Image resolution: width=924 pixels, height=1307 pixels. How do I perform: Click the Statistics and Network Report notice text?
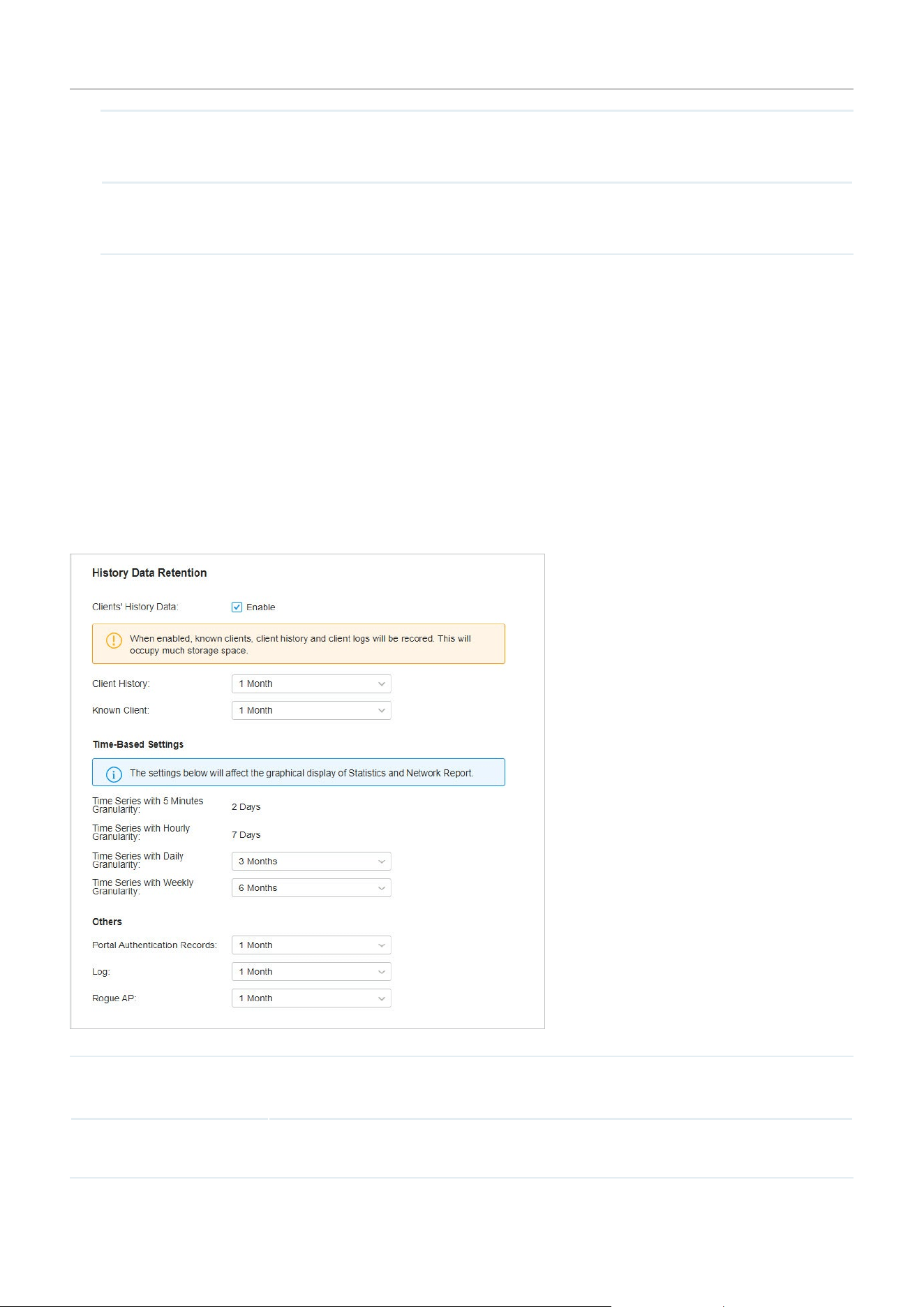pyautogui.click(x=301, y=773)
